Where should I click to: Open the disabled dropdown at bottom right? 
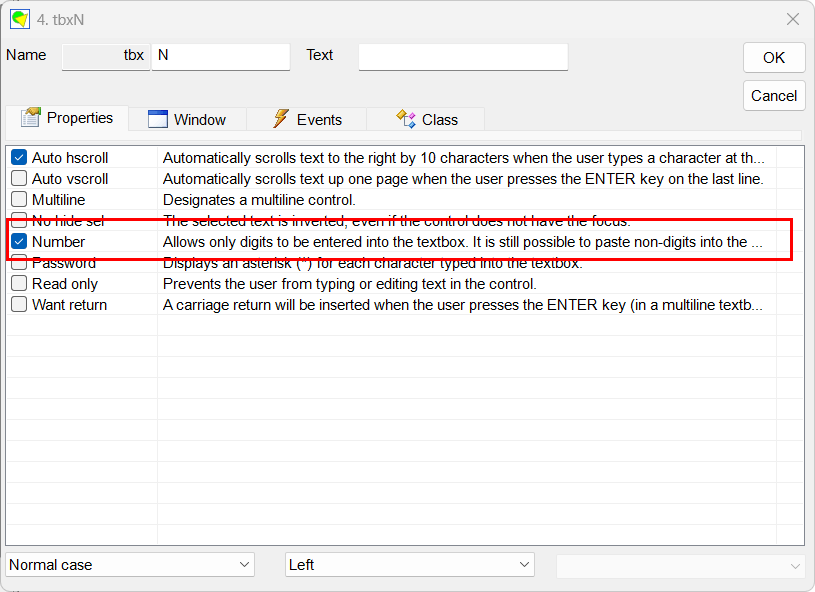[x=680, y=565]
